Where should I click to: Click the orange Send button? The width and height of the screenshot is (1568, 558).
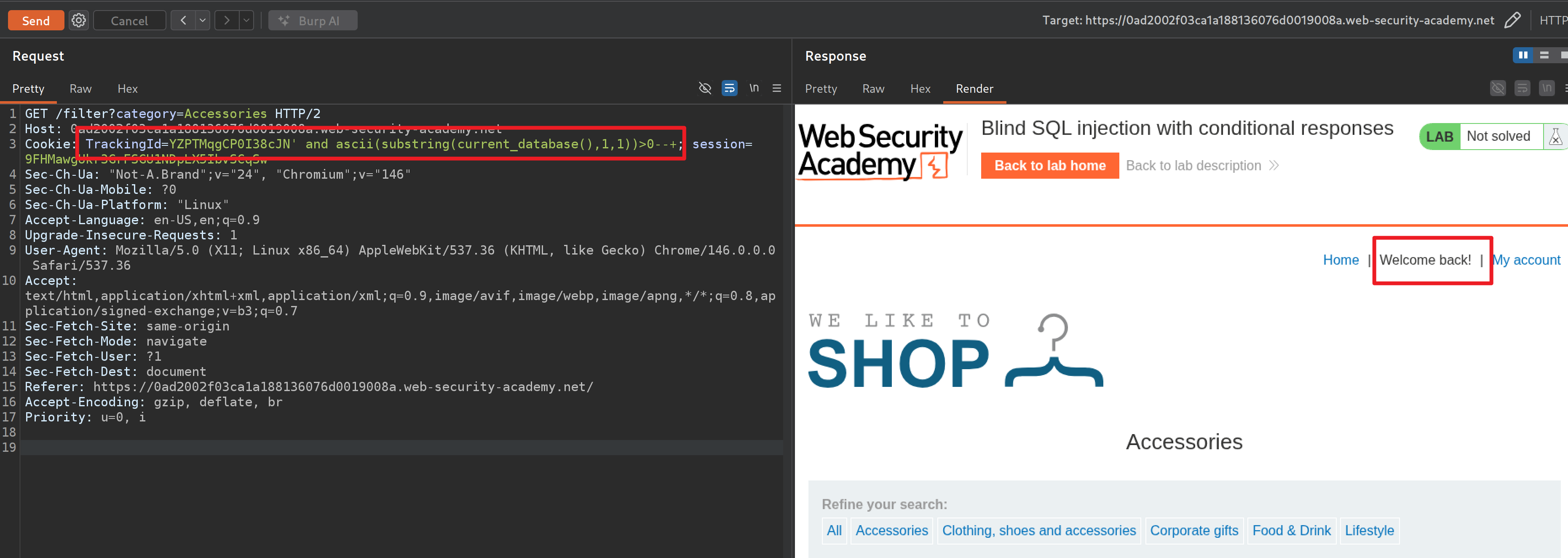[36, 20]
